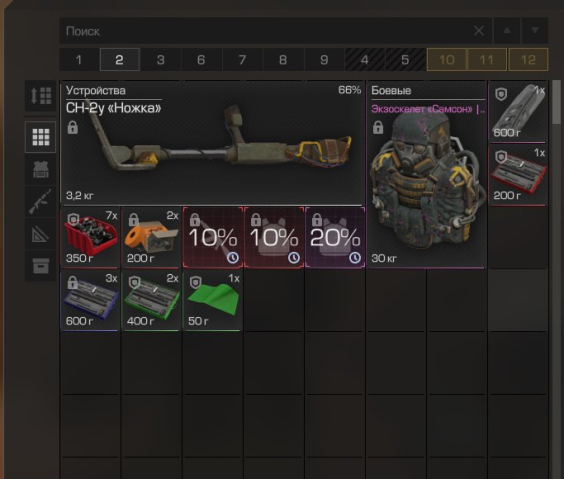Switch to stash tab 3
Screen dimensions: 564x479
click(x=160, y=60)
